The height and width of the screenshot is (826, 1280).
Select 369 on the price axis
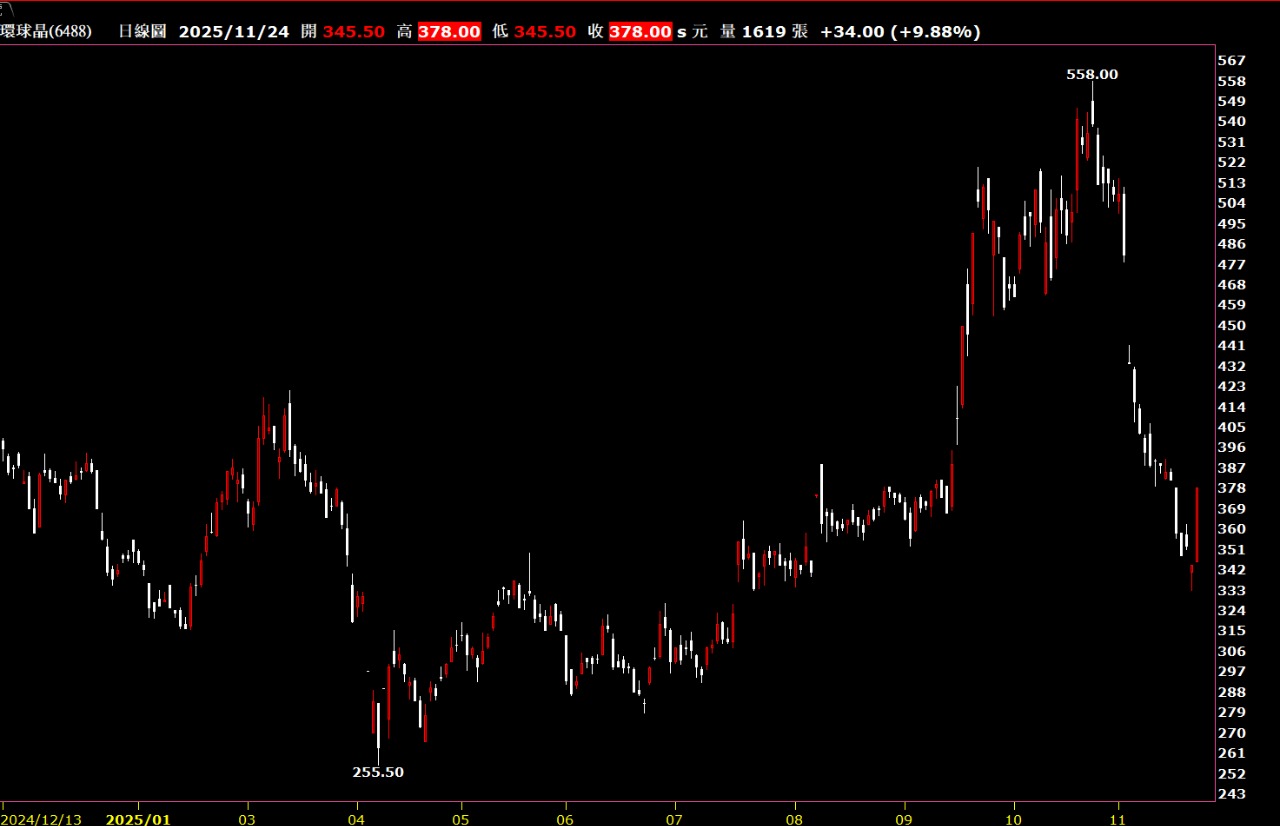(1232, 509)
